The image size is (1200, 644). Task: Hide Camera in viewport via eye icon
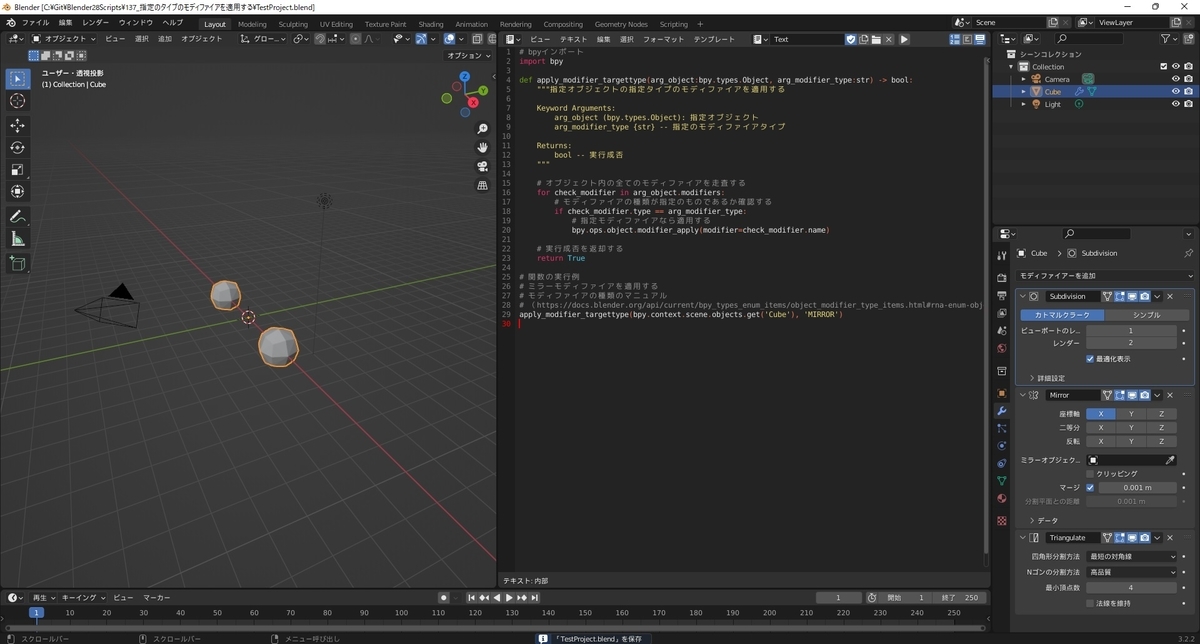(1176, 79)
